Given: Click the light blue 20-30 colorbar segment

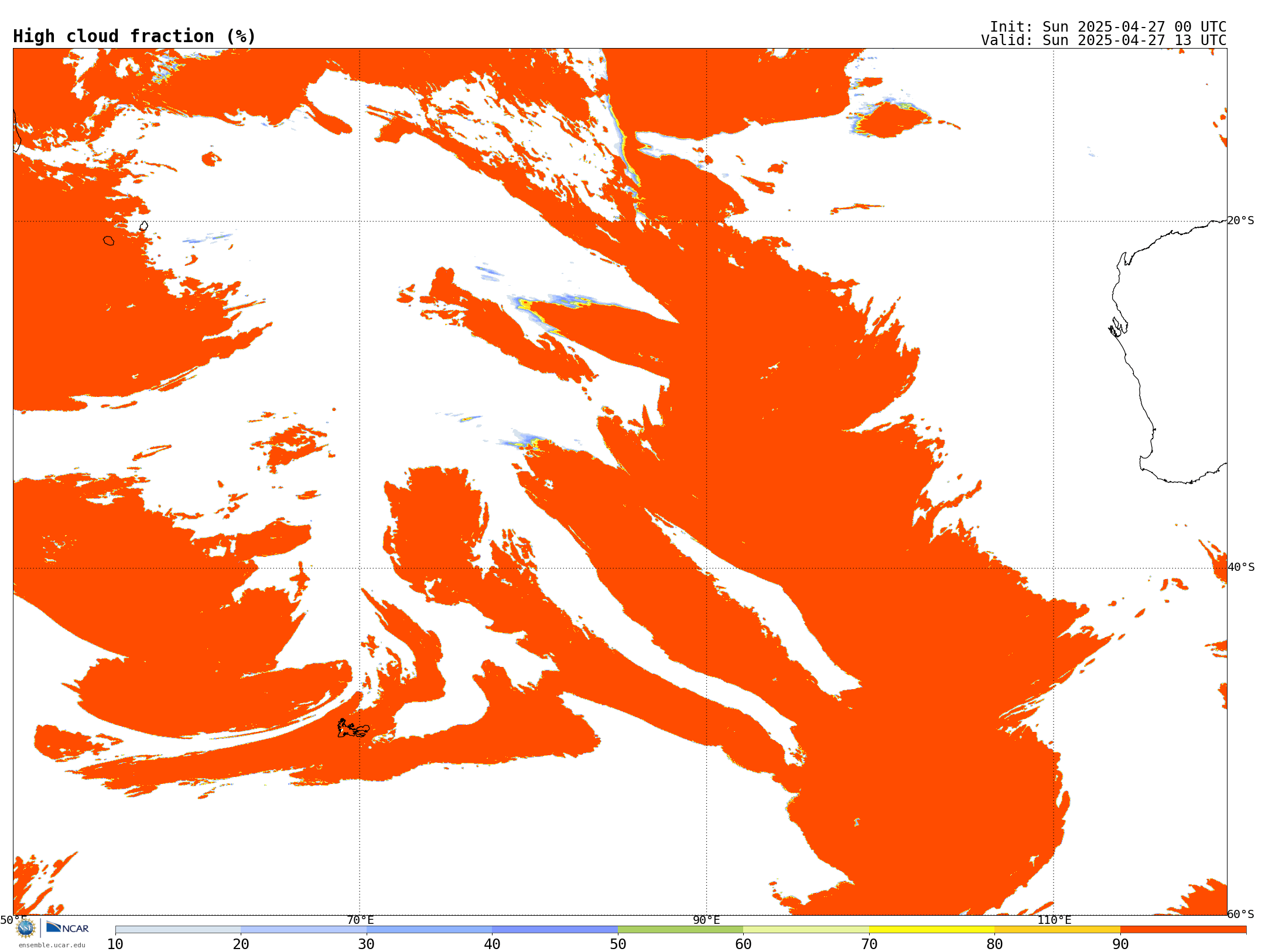Looking at the screenshot, I should [303, 930].
